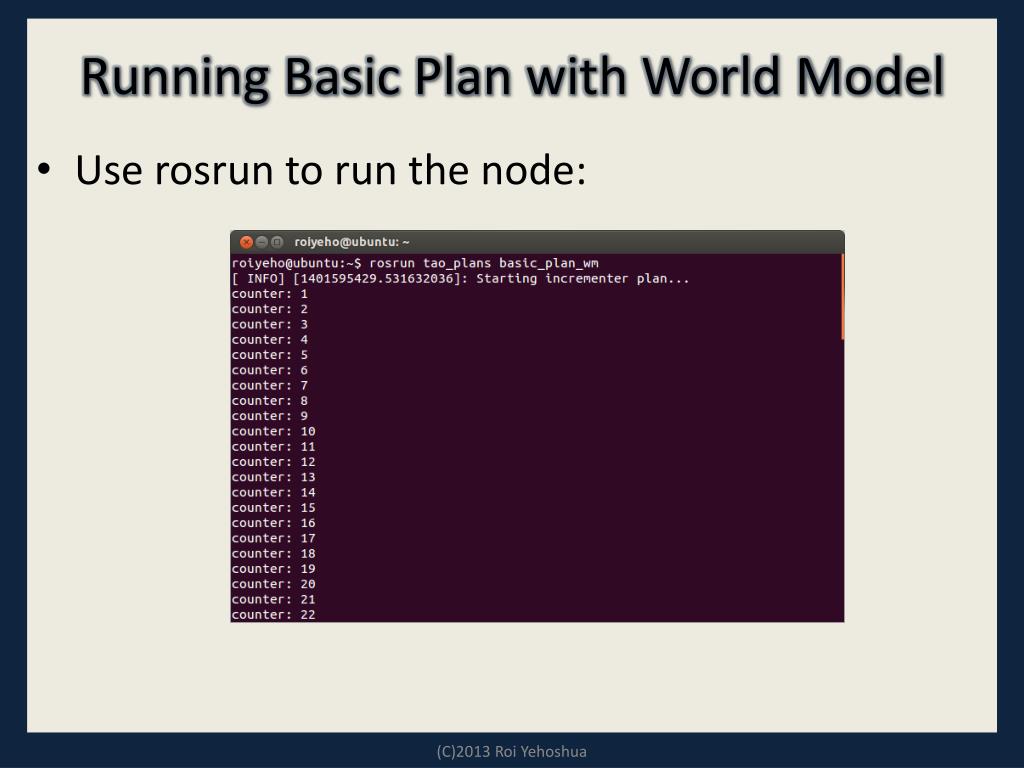Click the 'counter: 1' output line
Viewport: 1024px width, 768px height.
click(270, 294)
